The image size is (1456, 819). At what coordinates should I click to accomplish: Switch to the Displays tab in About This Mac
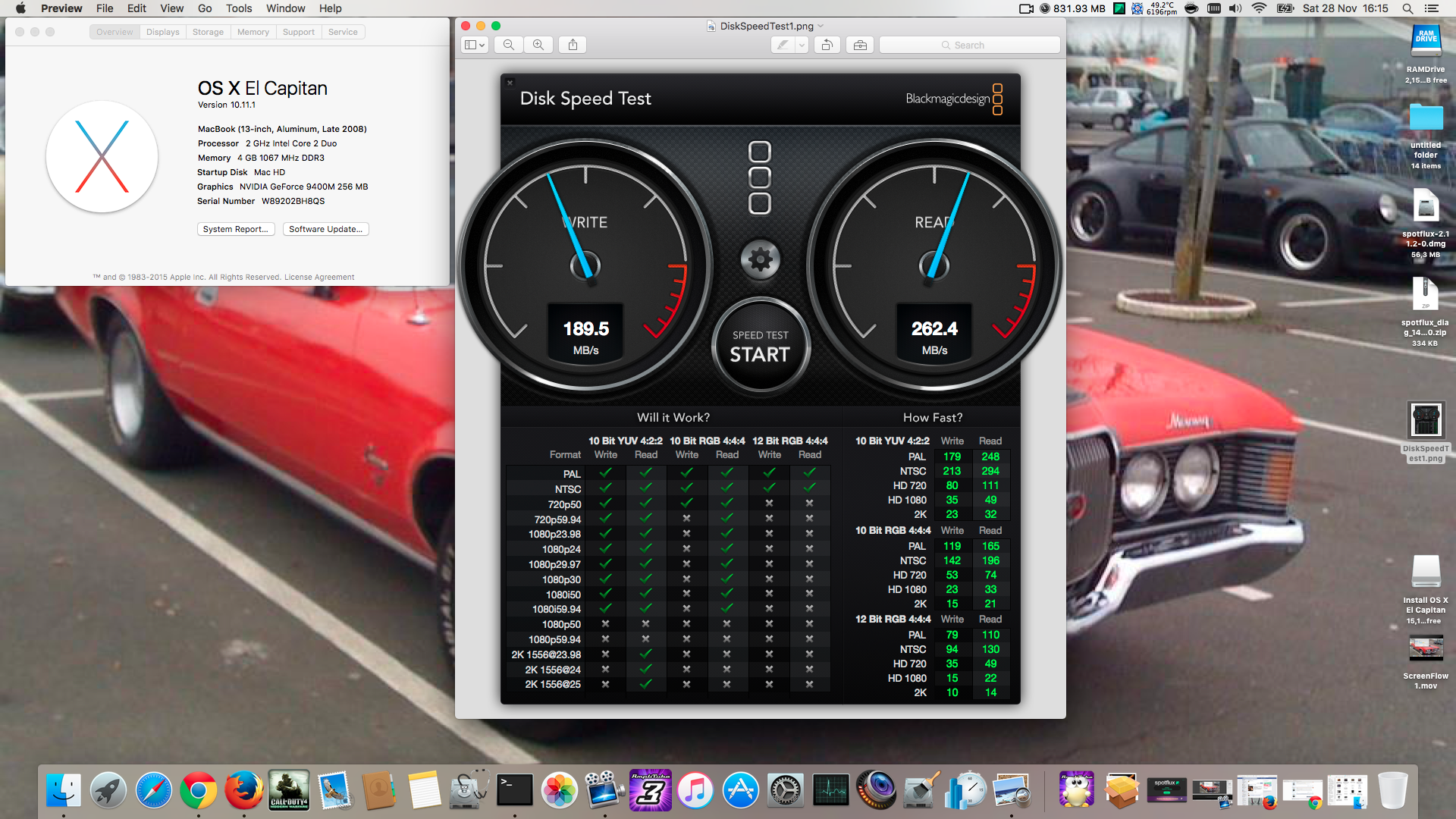click(163, 32)
